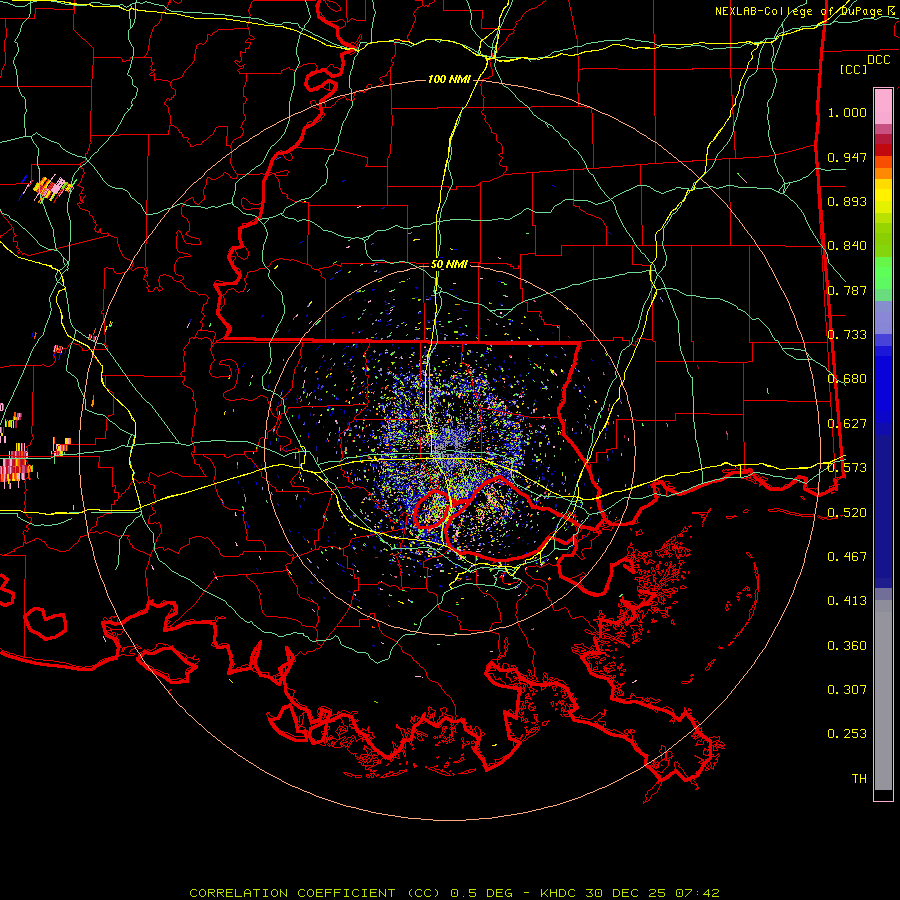Select the 0.573 scale value
900x900 pixels.
[847, 468]
